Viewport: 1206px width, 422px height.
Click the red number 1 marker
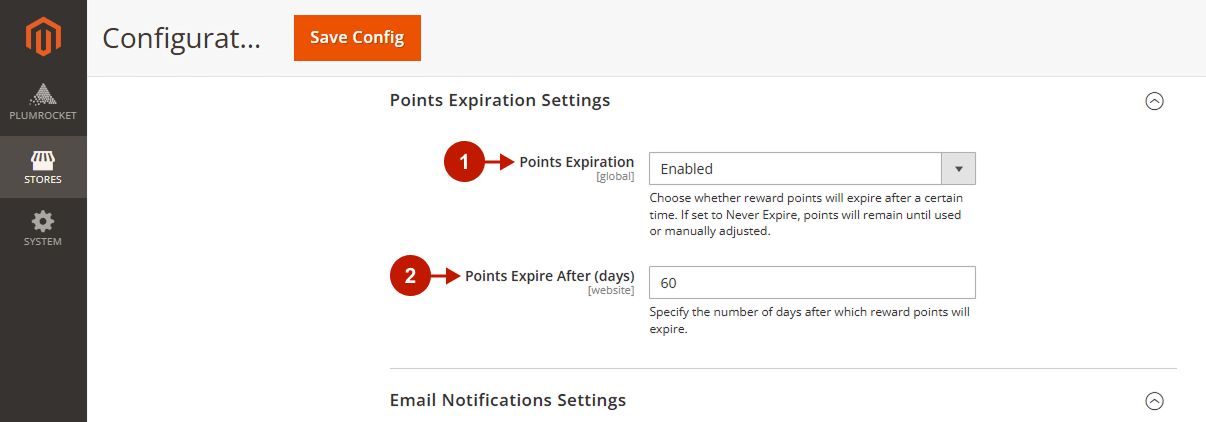point(464,163)
